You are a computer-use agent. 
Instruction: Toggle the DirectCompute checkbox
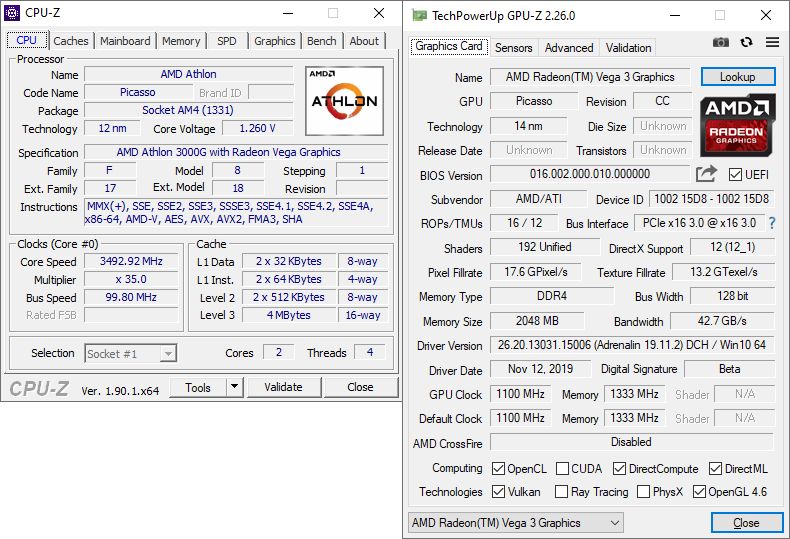[x=619, y=468]
